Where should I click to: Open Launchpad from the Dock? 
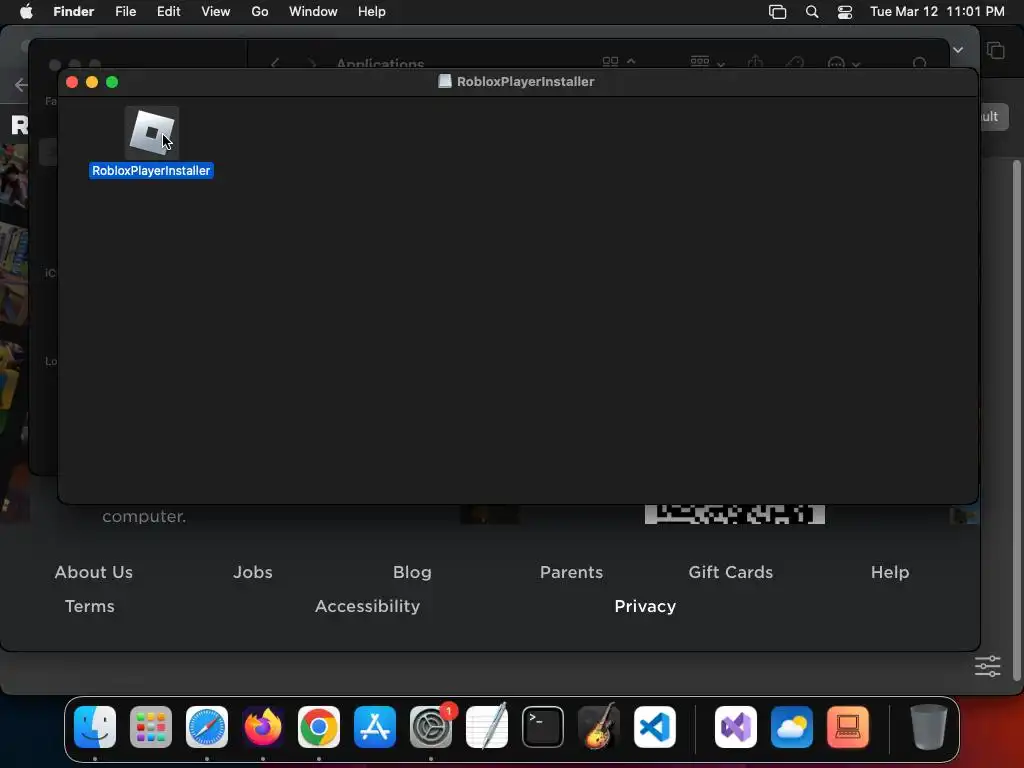click(x=151, y=727)
